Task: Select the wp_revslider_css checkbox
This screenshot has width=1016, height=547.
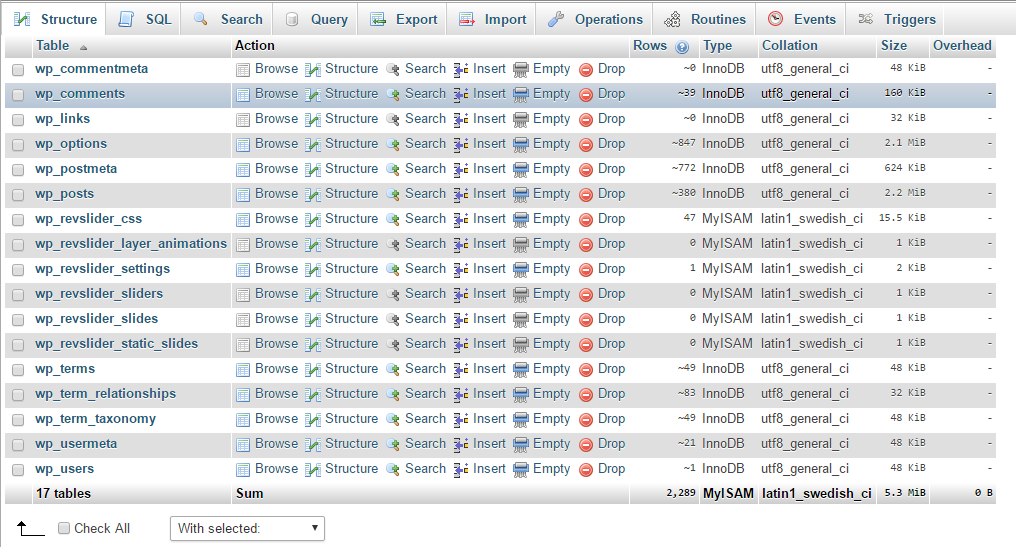Action: click(18, 220)
